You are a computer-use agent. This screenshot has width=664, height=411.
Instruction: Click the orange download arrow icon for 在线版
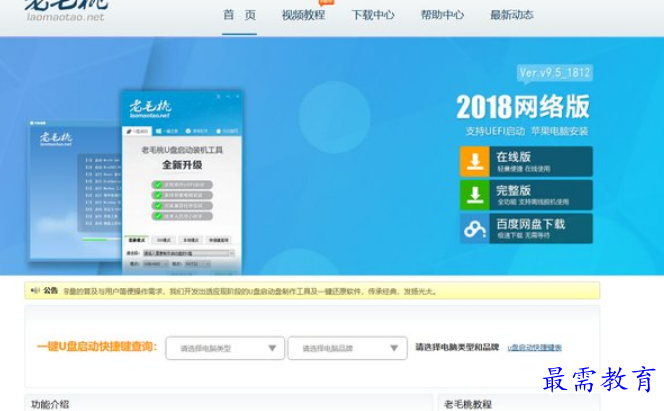coord(475,161)
